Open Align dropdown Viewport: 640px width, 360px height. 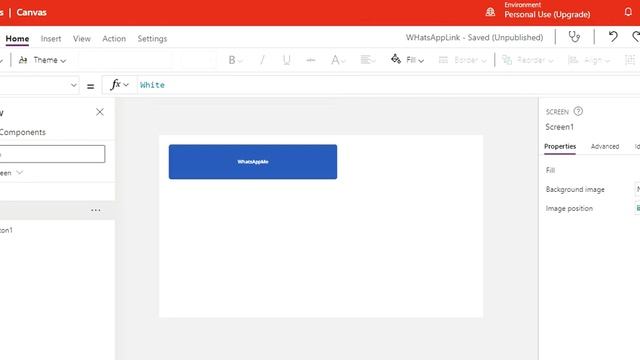click(589, 60)
